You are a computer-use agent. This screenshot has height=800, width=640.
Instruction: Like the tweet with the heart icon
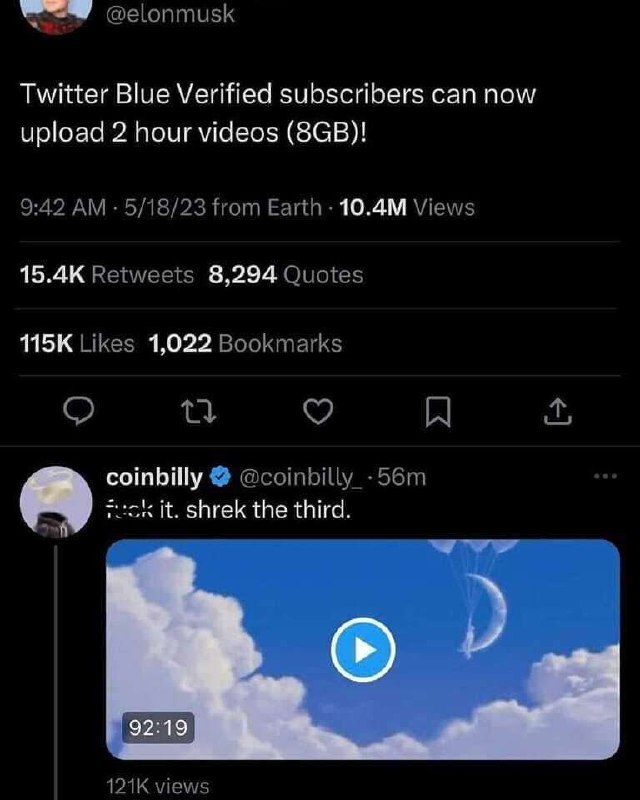317,411
